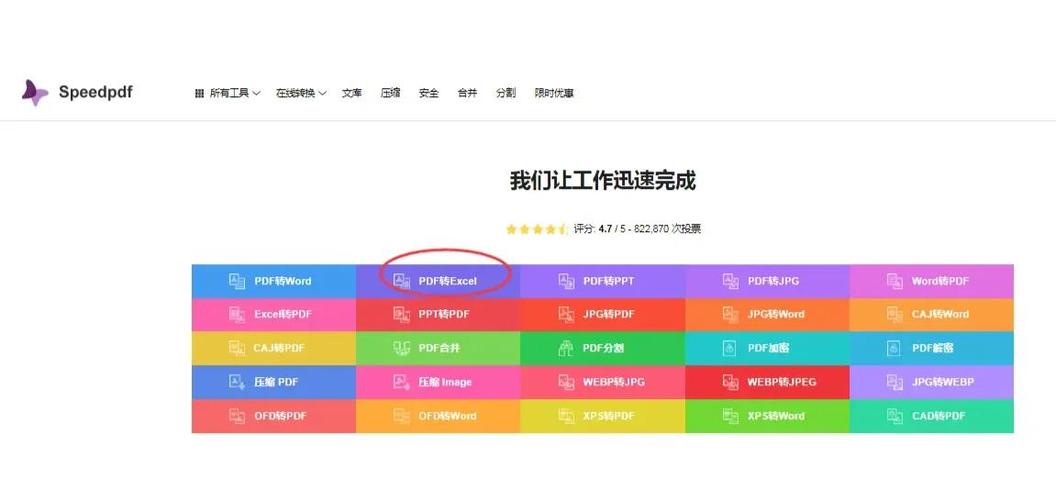Click the 压缩 Image tile icon

tap(401, 382)
